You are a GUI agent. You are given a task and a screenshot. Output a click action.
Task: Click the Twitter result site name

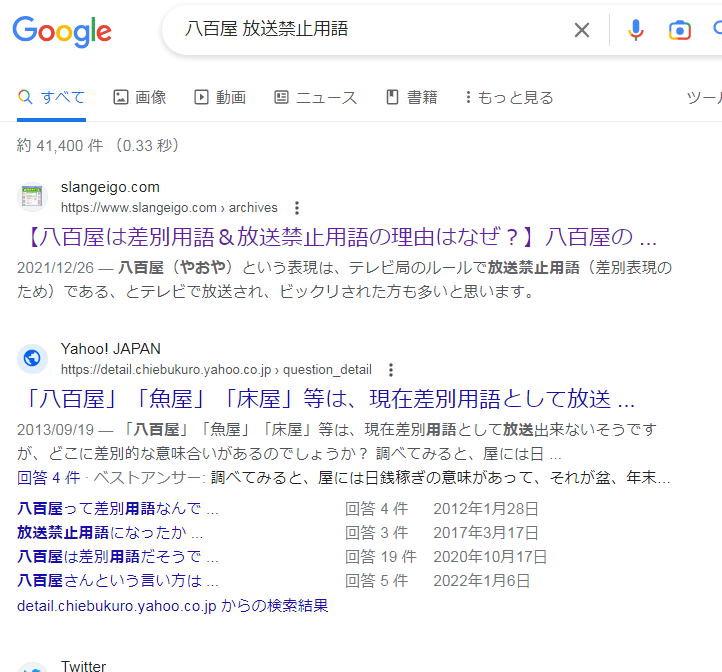[x=83, y=666]
